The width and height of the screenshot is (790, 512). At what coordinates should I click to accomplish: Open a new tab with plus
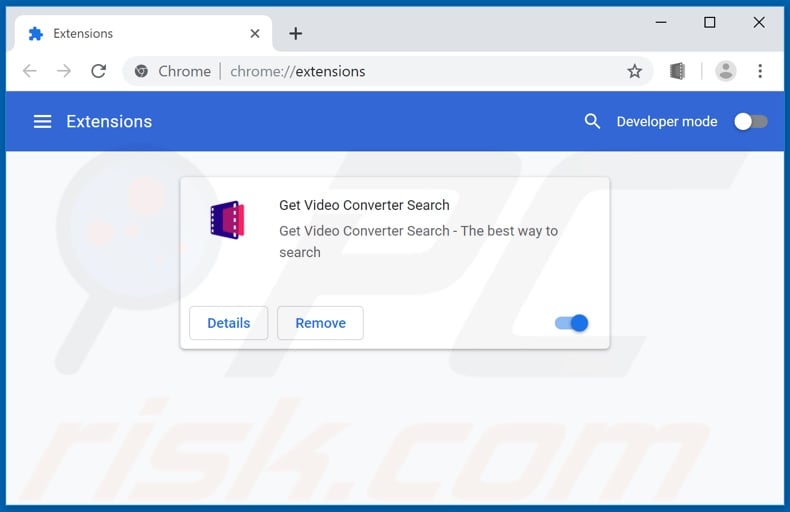coord(296,33)
